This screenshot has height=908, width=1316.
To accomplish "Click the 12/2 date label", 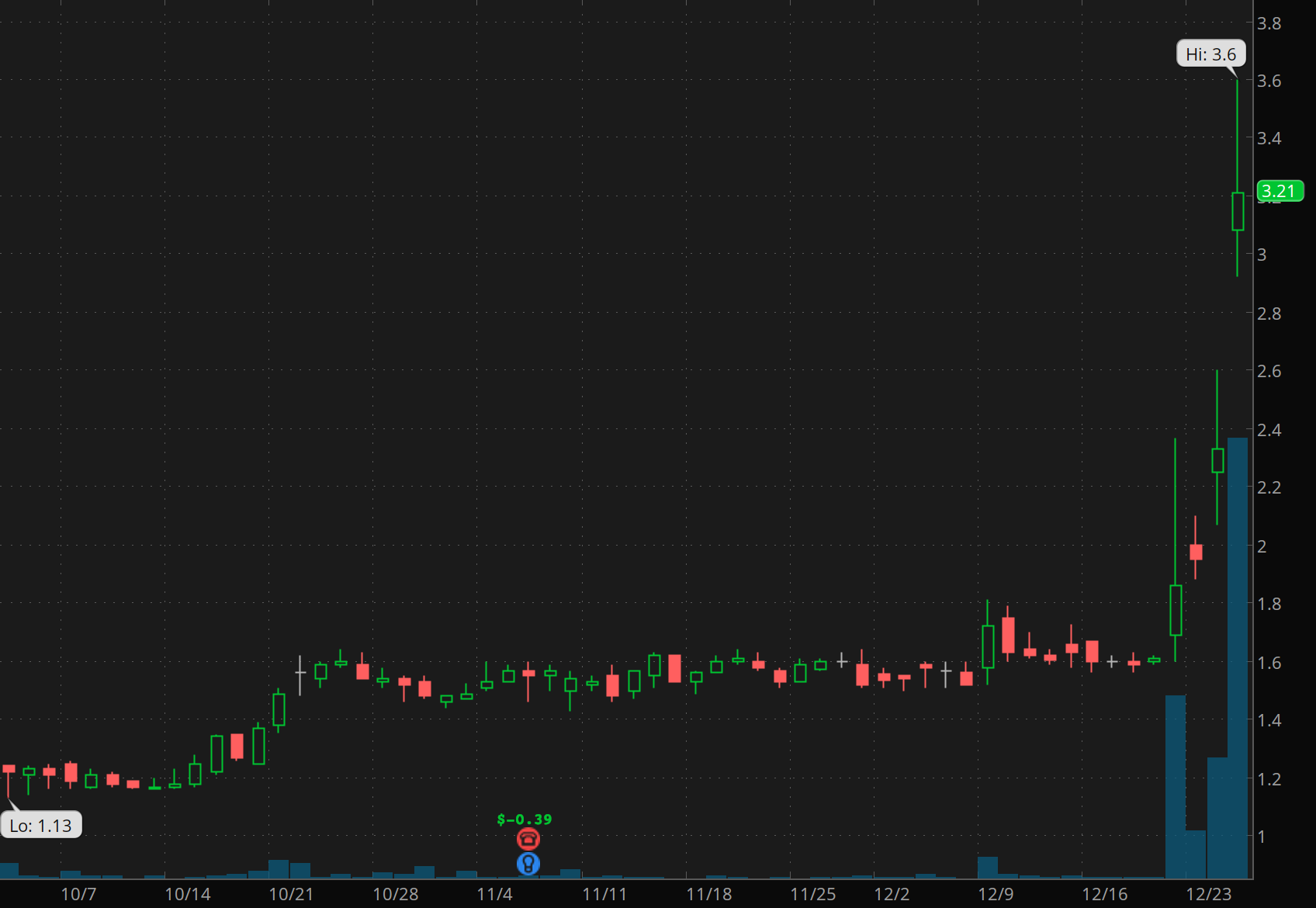I will tap(892, 894).
